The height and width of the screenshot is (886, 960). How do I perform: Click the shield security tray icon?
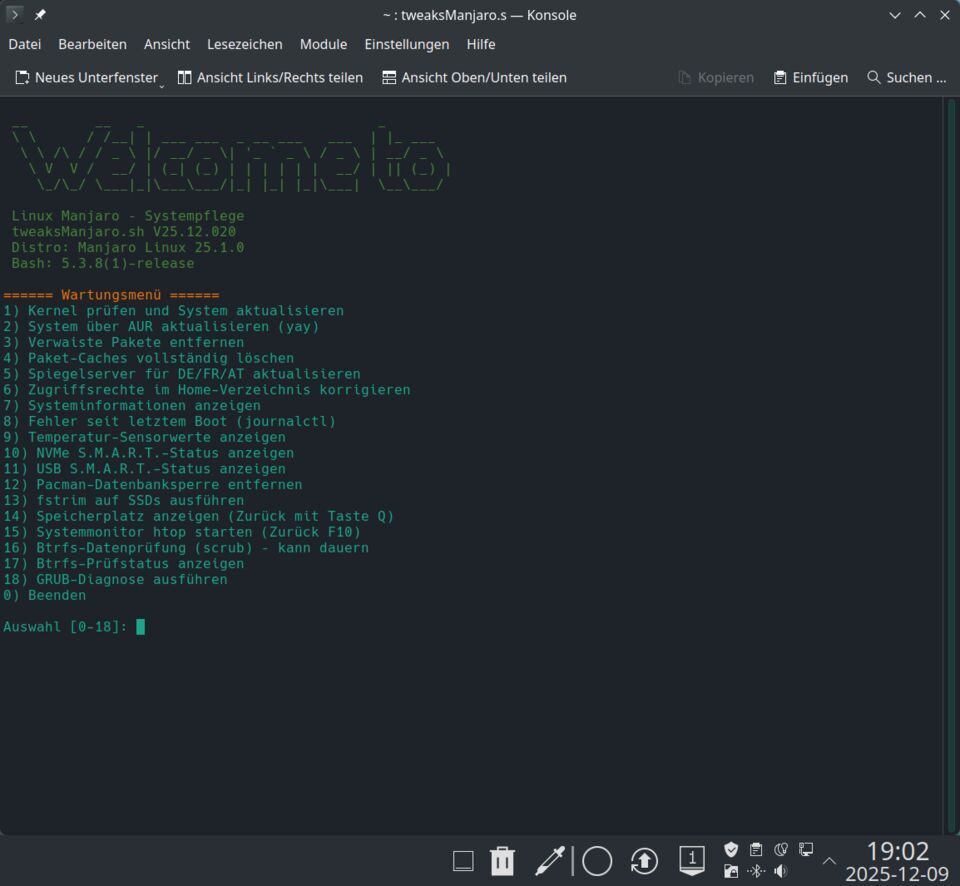[x=731, y=850]
